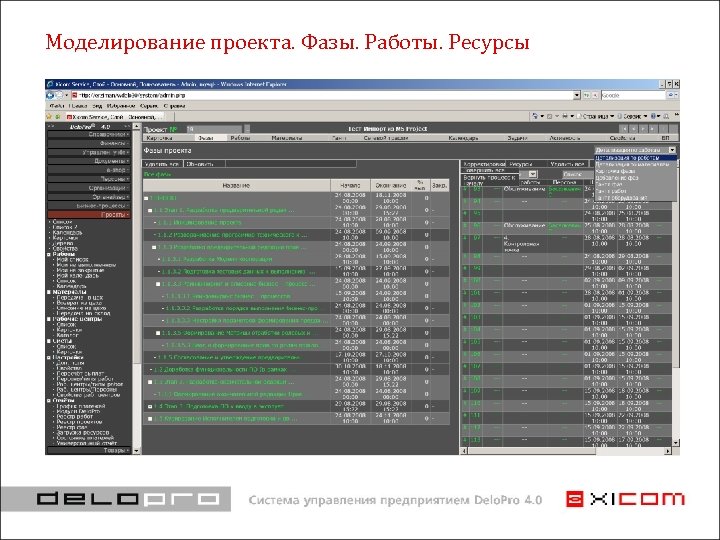Open Реестр работ report link

74,416
